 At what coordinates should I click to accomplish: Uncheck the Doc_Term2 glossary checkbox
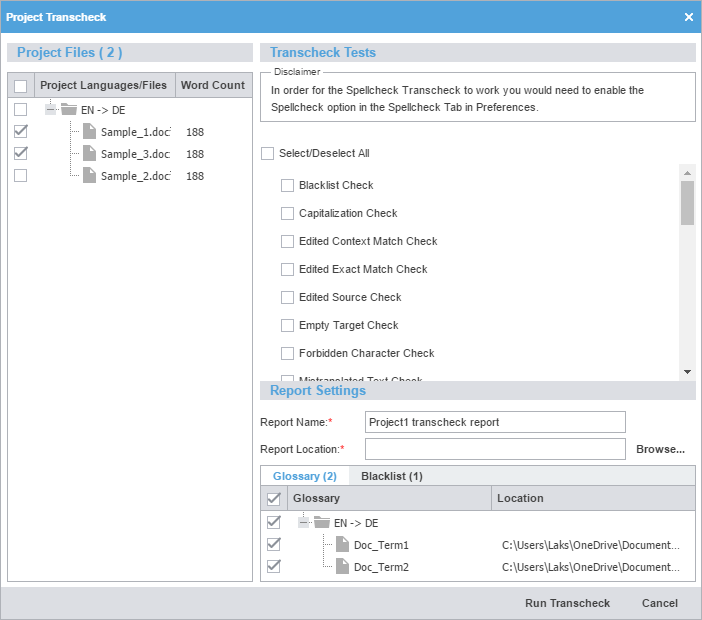274,566
